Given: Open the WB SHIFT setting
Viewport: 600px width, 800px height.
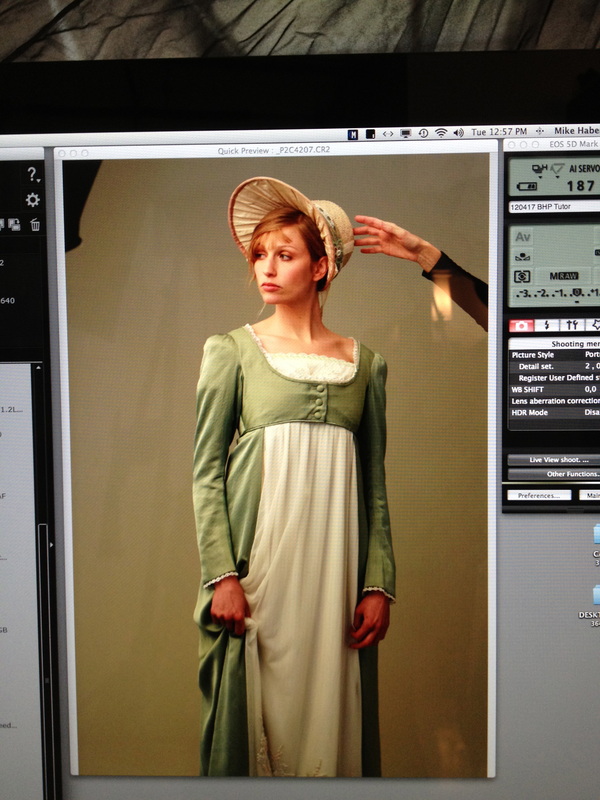Looking at the screenshot, I should pyautogui.click(x=555, y=389).
